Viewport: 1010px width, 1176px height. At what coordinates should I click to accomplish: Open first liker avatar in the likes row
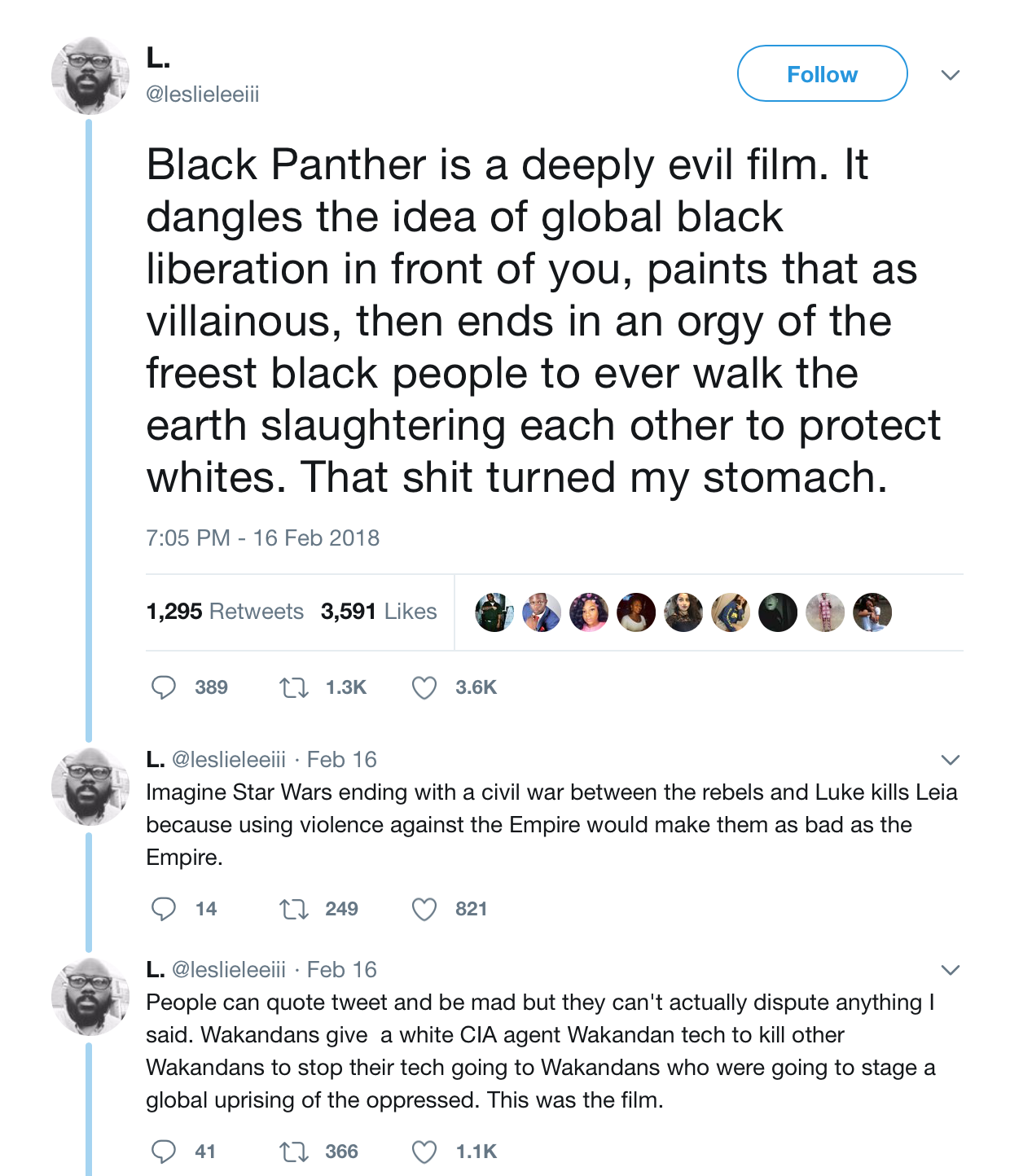point(494,612)
